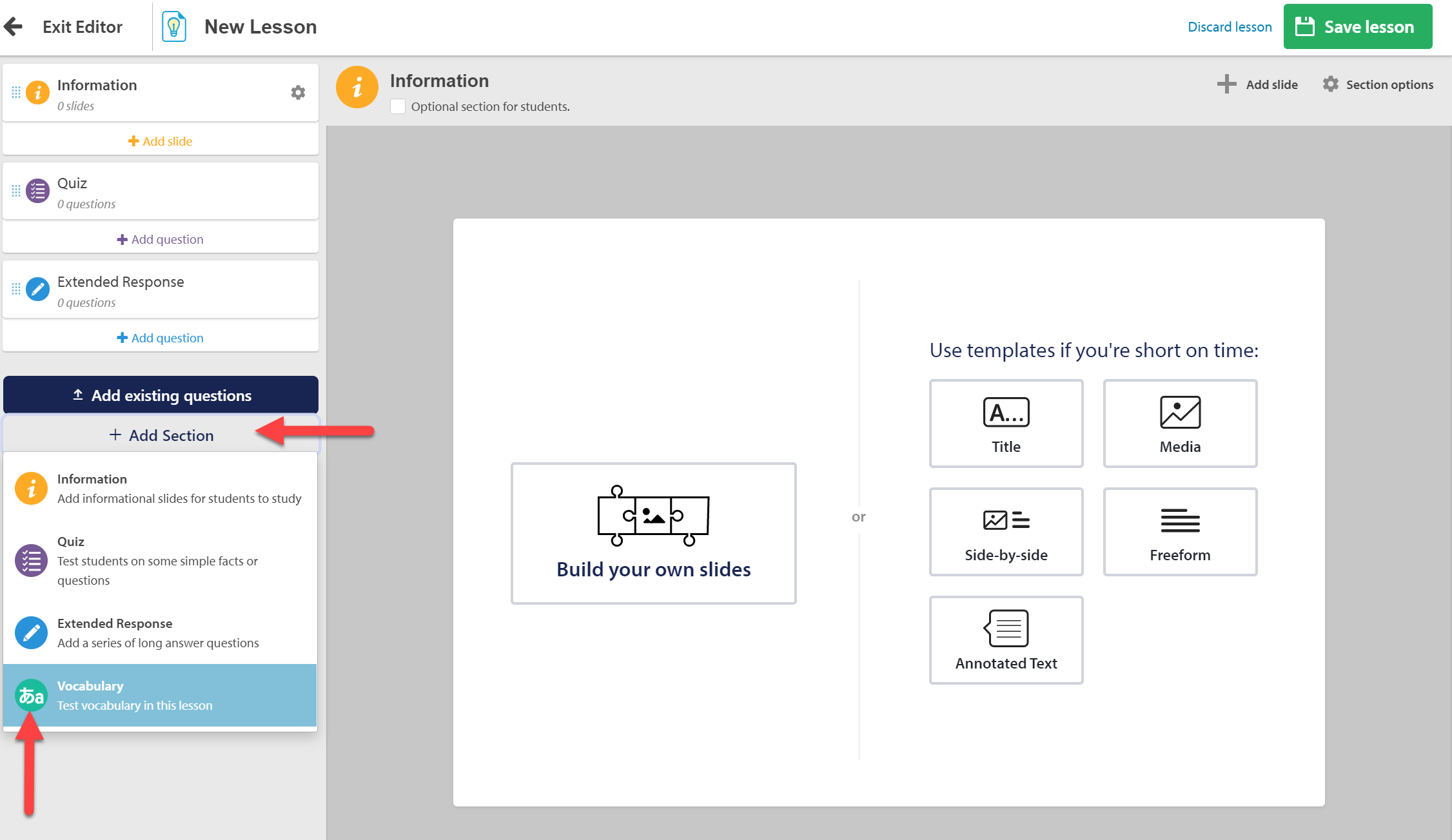
Task: Click the Discard lesson link
Action: click(x=1230, y=26)
